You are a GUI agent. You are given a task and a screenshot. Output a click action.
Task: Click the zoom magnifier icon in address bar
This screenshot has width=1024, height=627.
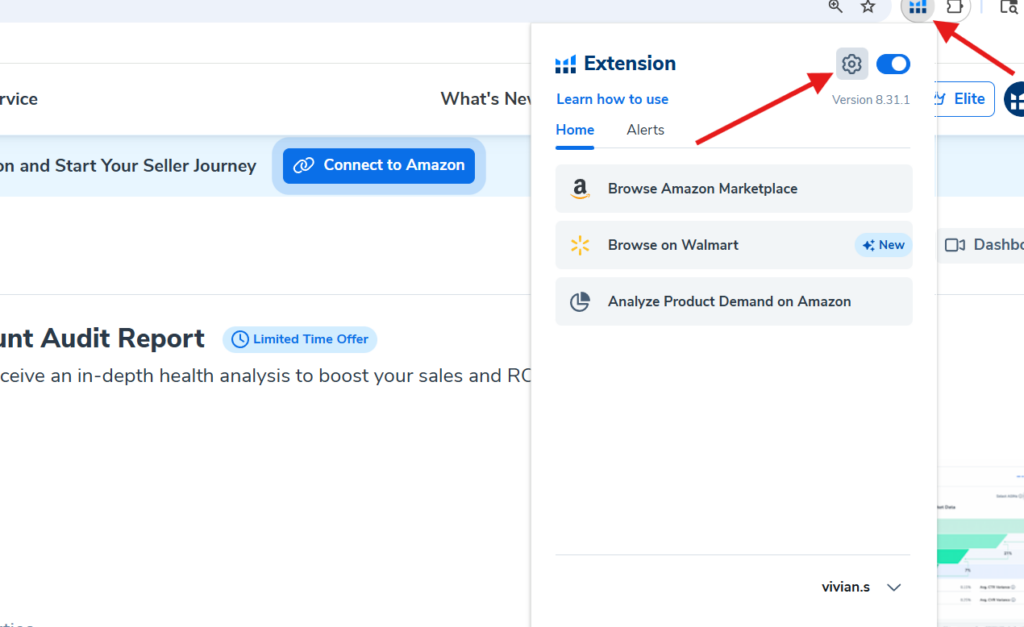click(836, 7)
